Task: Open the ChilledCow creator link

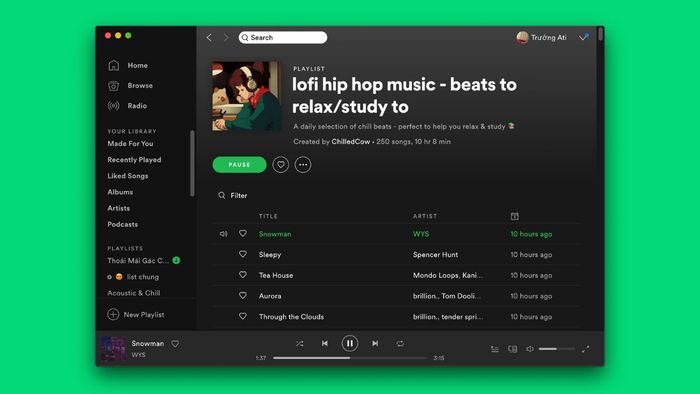Action: (350, 141)
